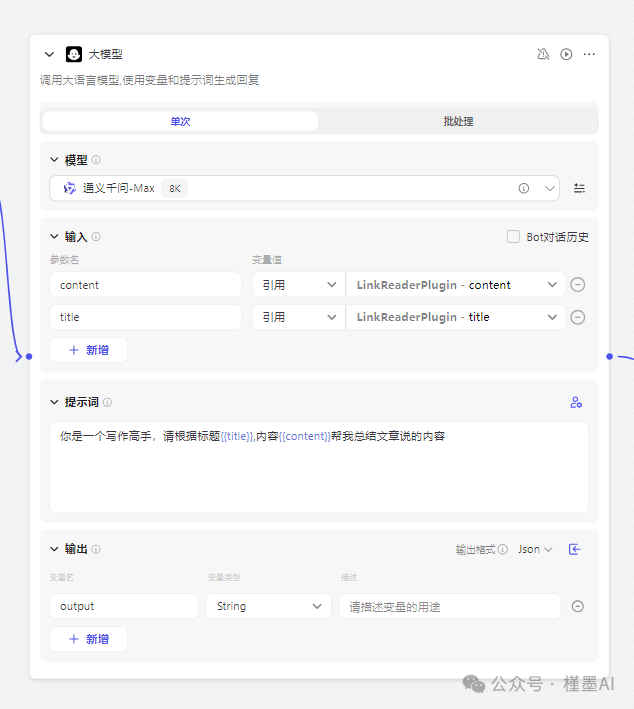This screenshot has width=634, height=709.
Task: Add new input parameter with 新增
Action: [x=89, y=350]
